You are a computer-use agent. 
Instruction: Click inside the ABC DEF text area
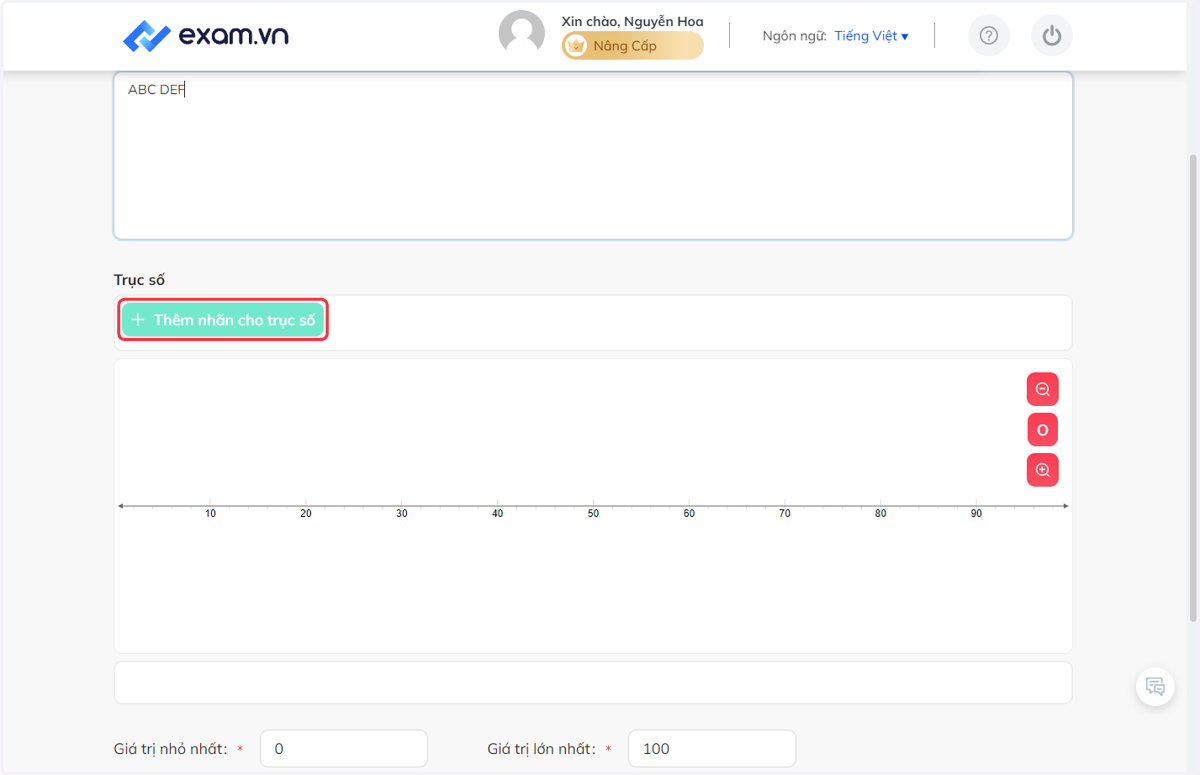coord(593,155)
